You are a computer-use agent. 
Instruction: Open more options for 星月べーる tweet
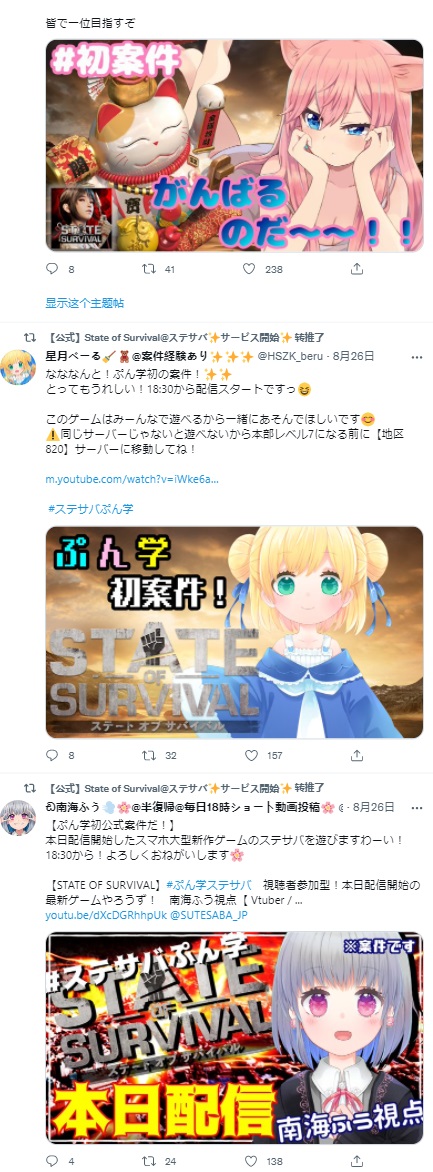(x=417, y=357)
